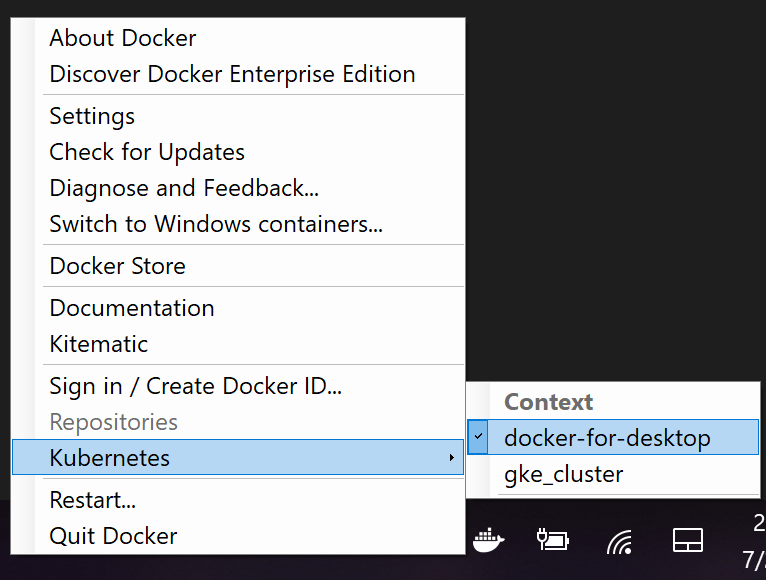Open About Docker
Screen dimensions: 766x580
click(x=123, y=38)
